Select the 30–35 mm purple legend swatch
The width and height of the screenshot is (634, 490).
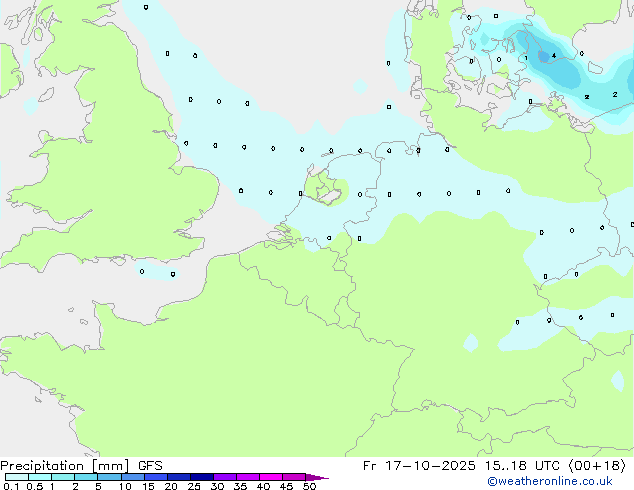click(x=225, y=477)
